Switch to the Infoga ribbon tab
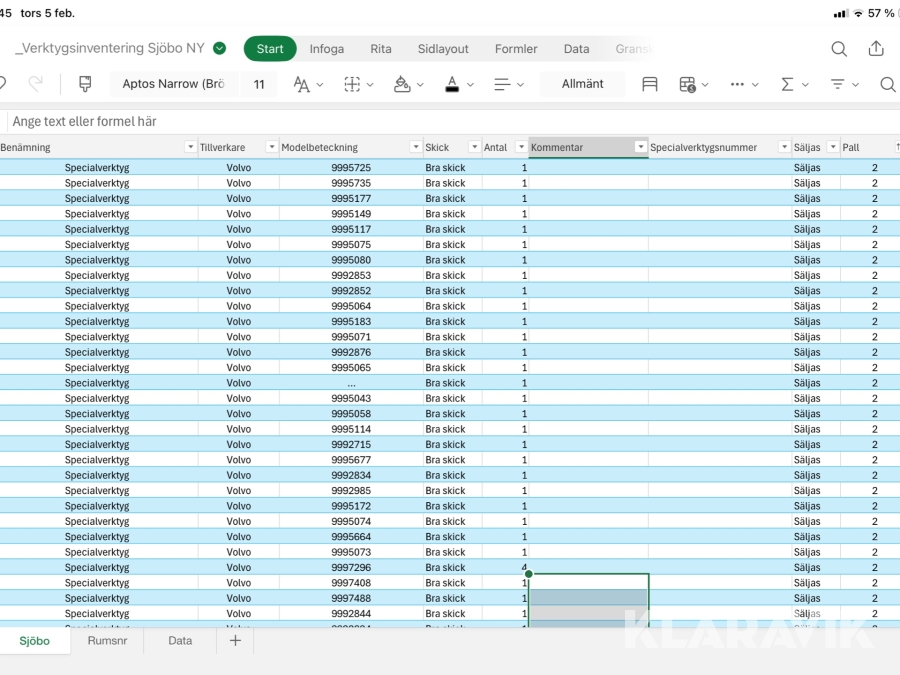Screen dimensions: 900x675 pyautogui.click(x=326, y=48)
